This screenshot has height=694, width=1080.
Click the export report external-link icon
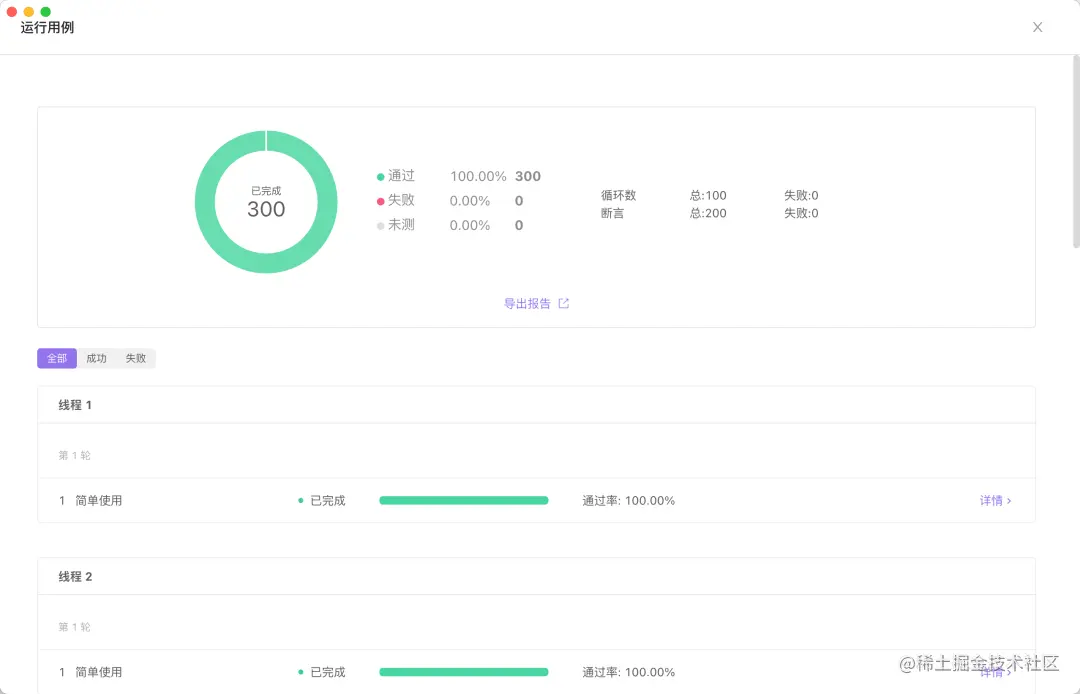coord(563,303)
